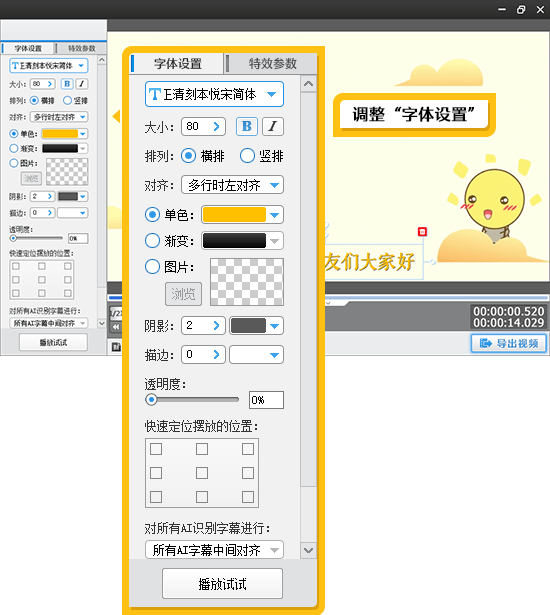550x615 pixels.
Task: Click timecode 00:00:00.520
Action: (508, 311)
